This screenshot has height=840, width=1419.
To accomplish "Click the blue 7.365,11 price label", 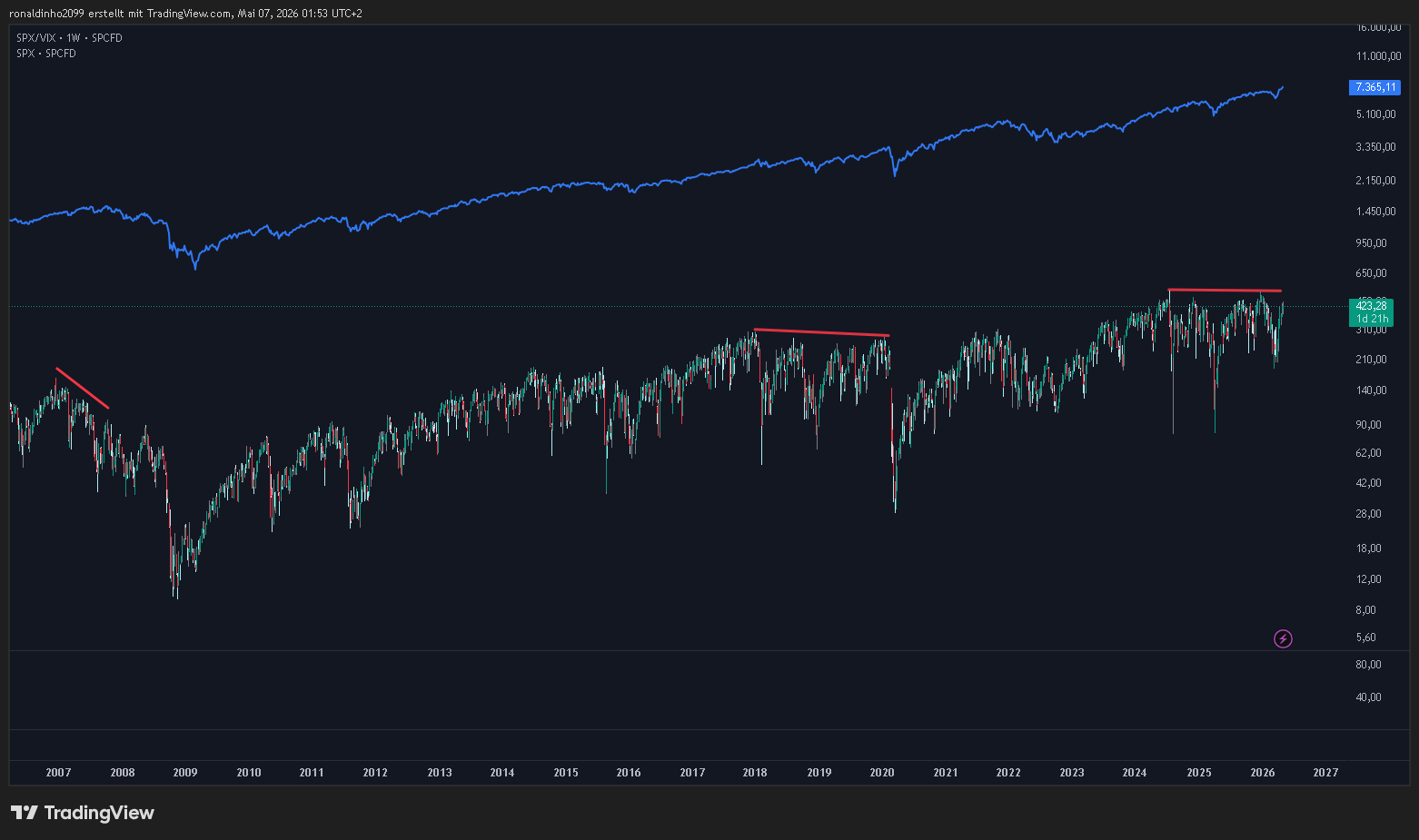I will click(1375, 87).
